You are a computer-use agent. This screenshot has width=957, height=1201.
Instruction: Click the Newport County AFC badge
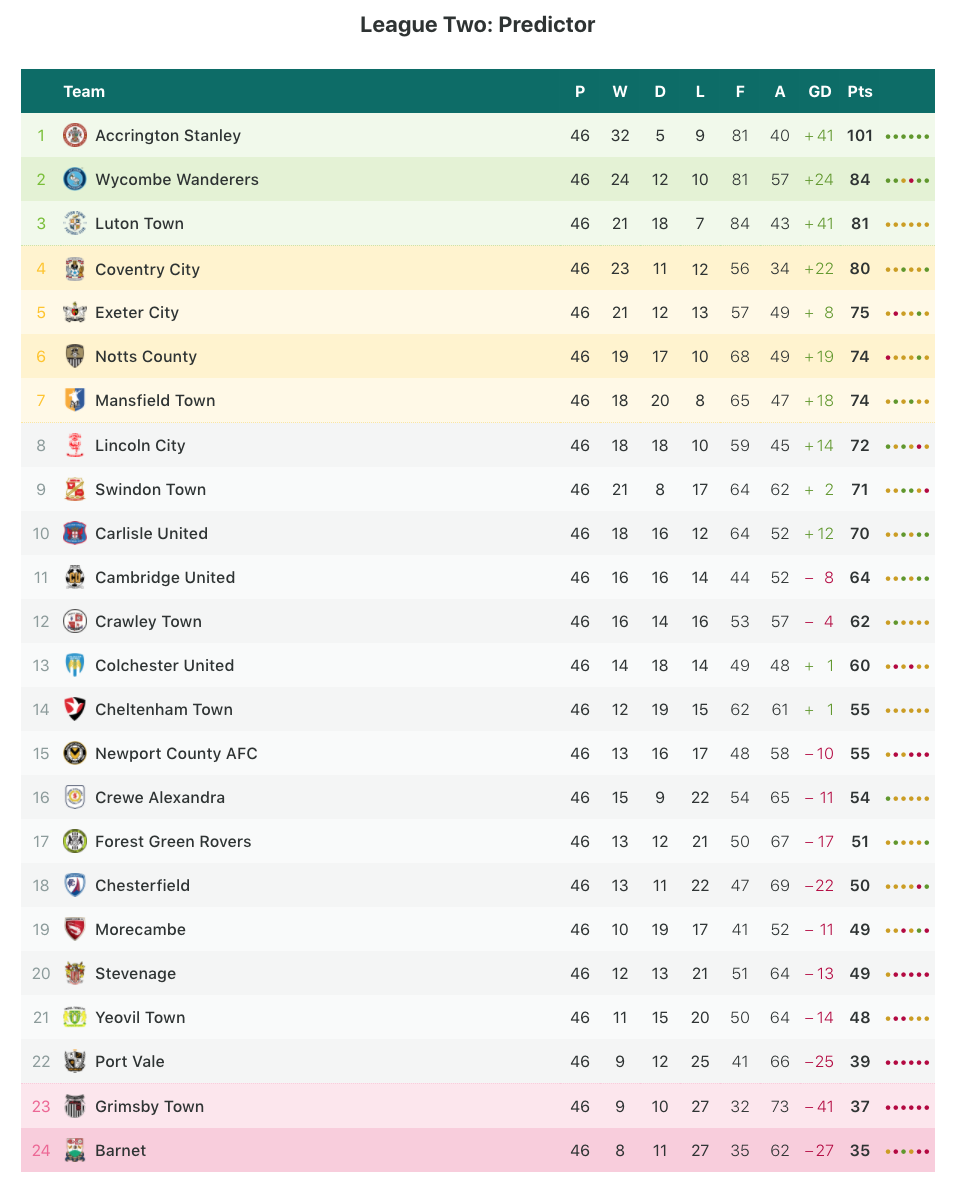coord(75,753)
